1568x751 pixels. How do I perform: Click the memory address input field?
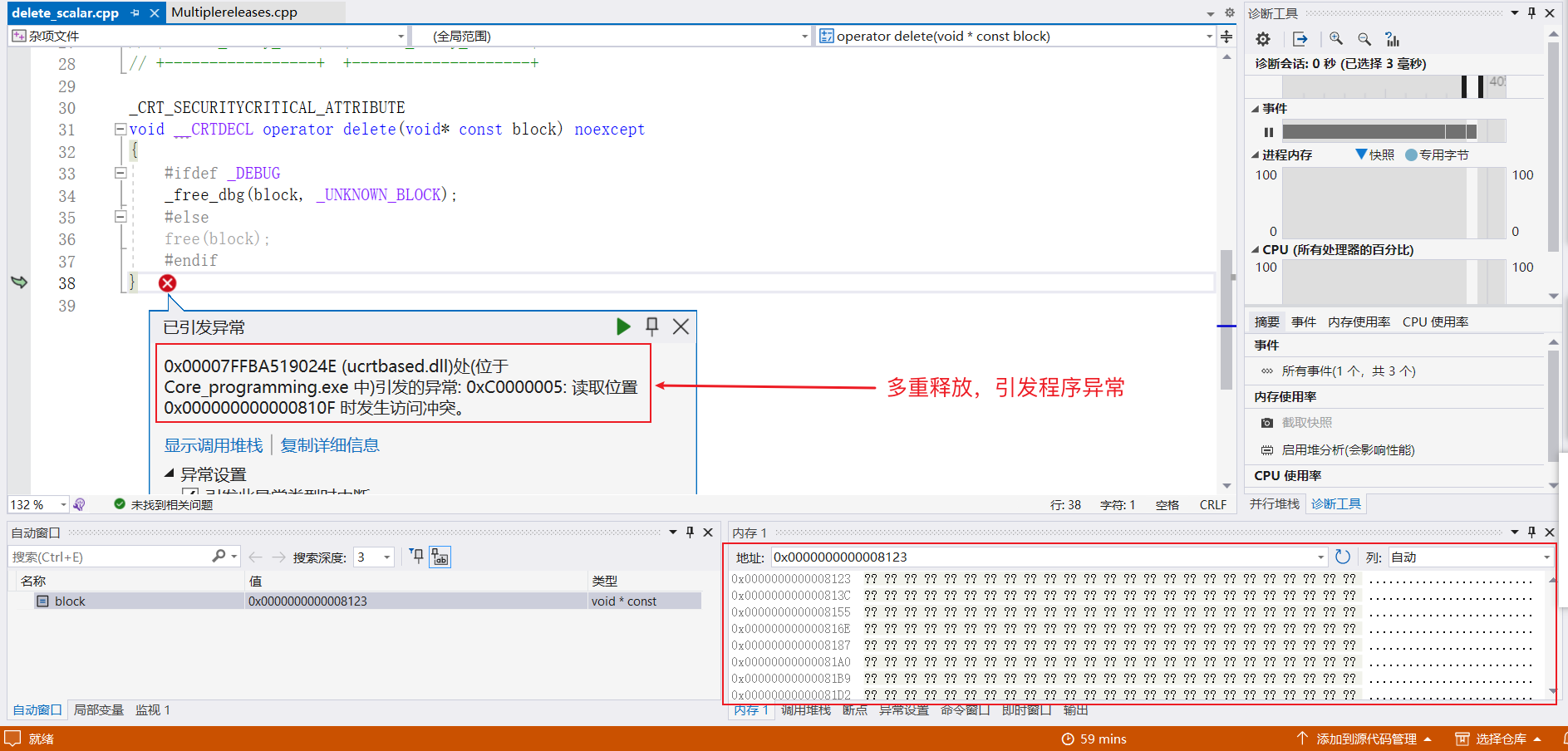1042,557
